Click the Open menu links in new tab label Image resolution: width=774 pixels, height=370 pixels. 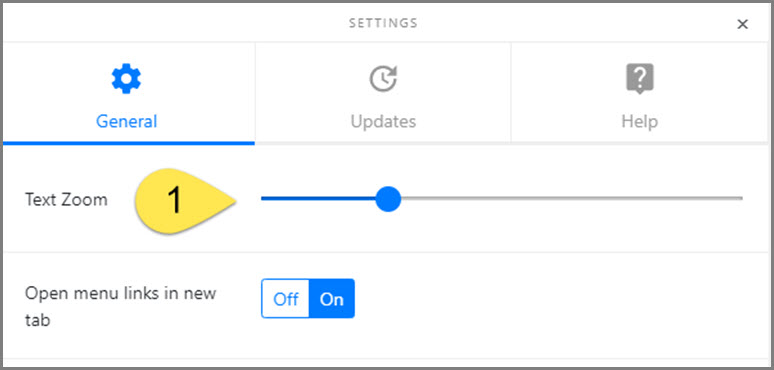tap(120, 307)
